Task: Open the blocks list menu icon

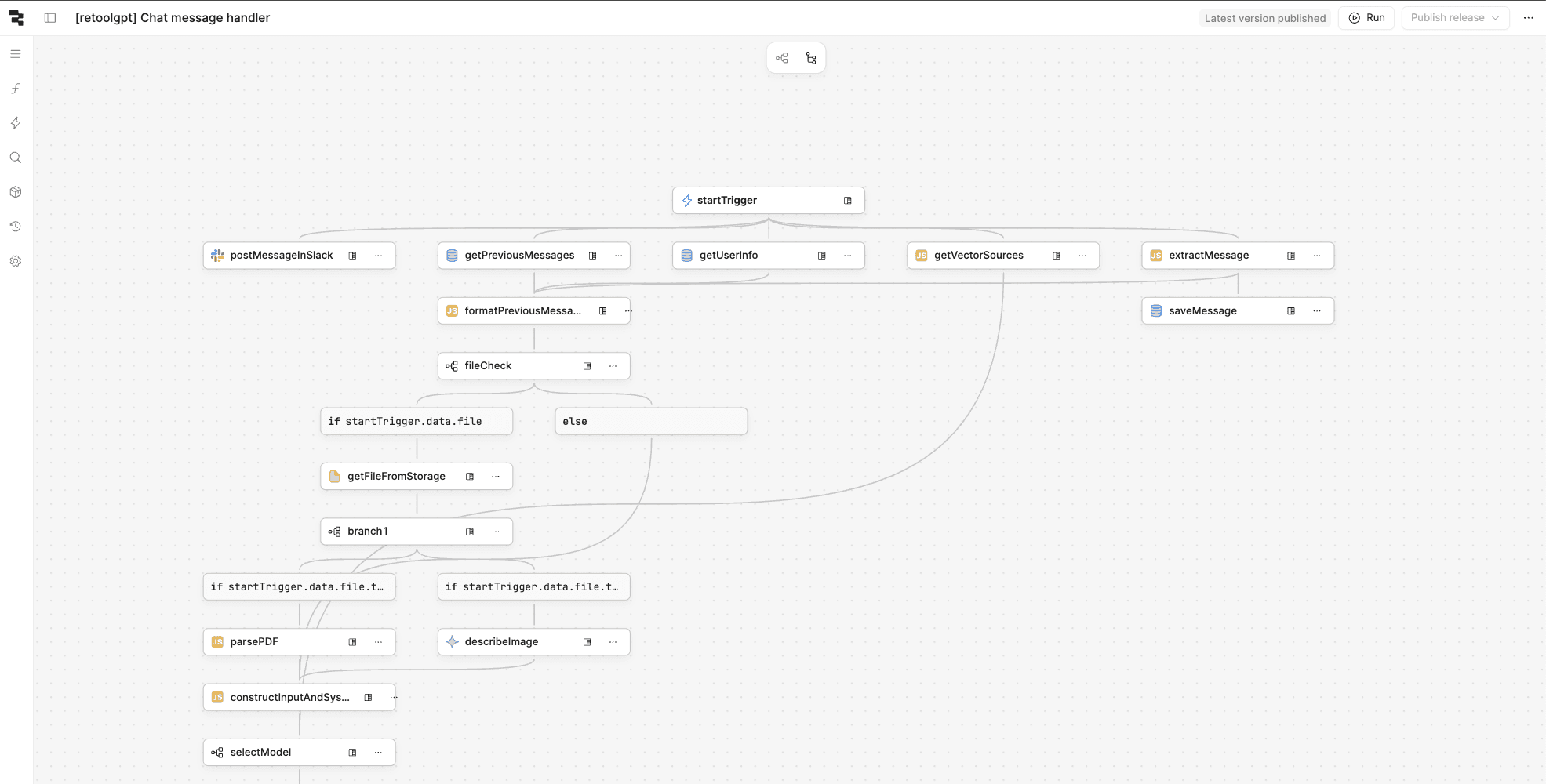Action: [x=16, y=54]
